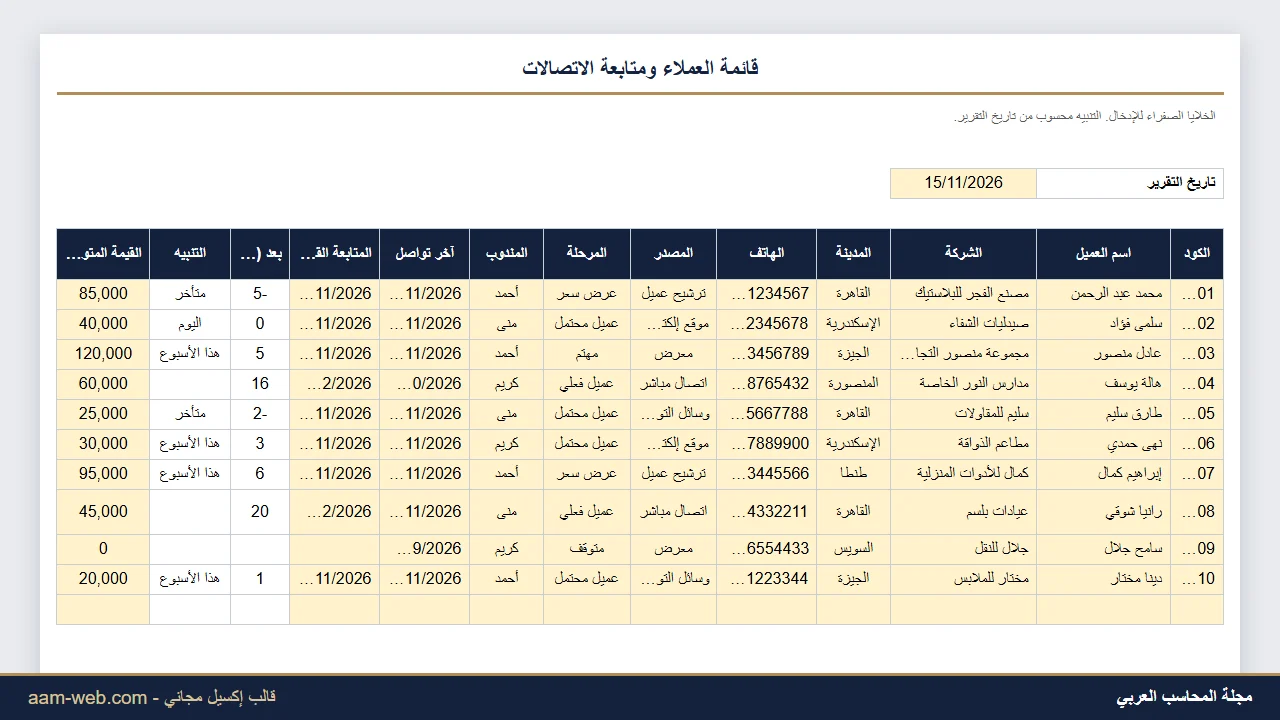Image resolution: width=1280 pixels, height=720 pixels.
Task: Select the 'التنبيه' column header
Action: click(190, 254)
